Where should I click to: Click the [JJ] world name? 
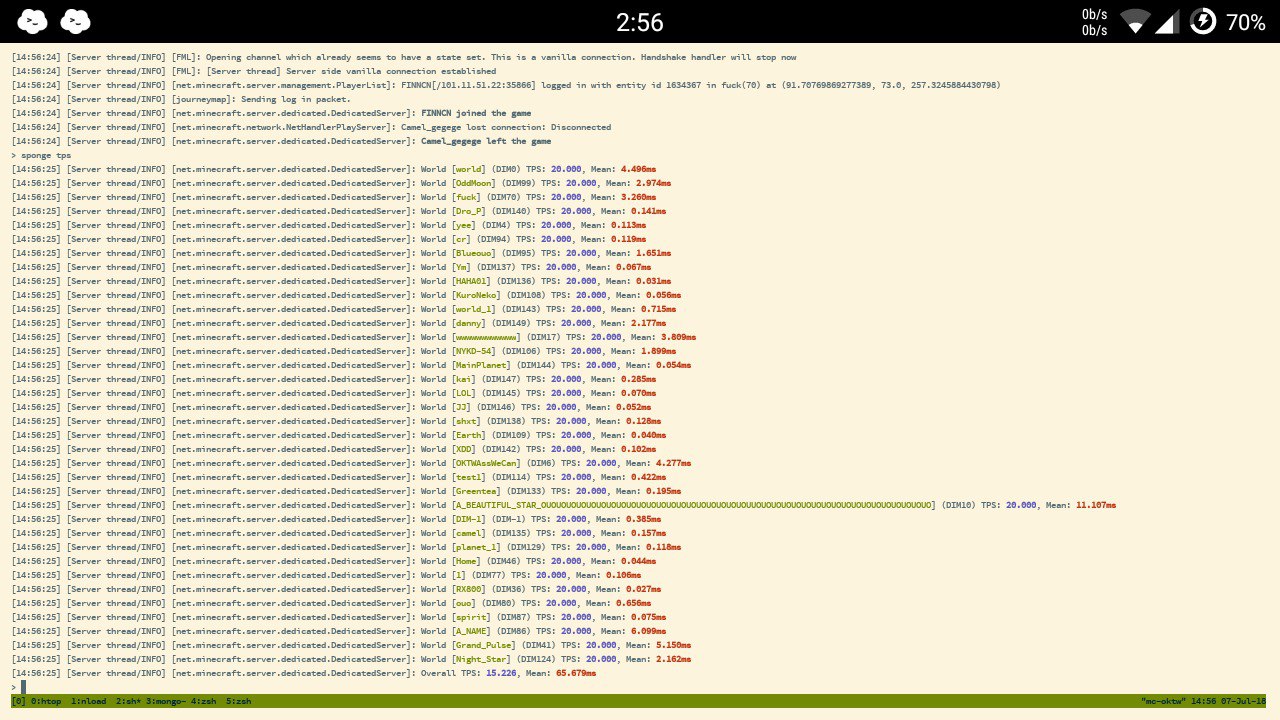[x=461, y=407]
